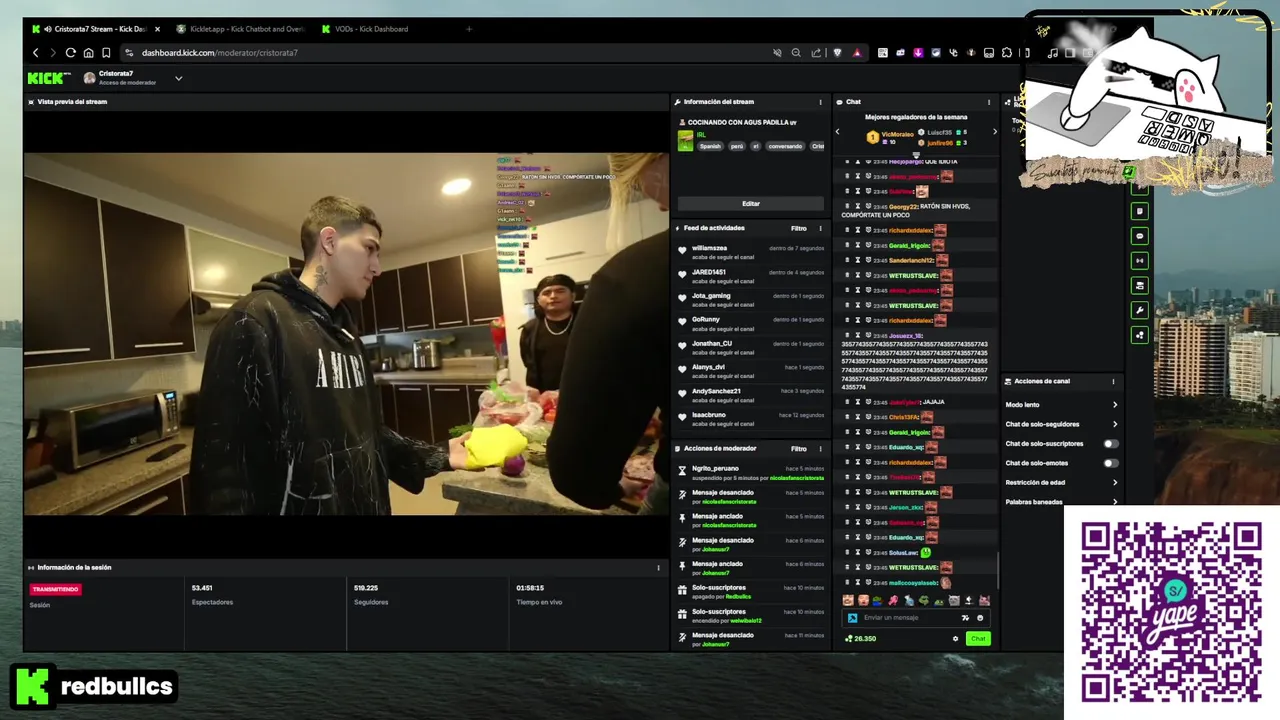Click the first quick emote above message box

[848, 600]
